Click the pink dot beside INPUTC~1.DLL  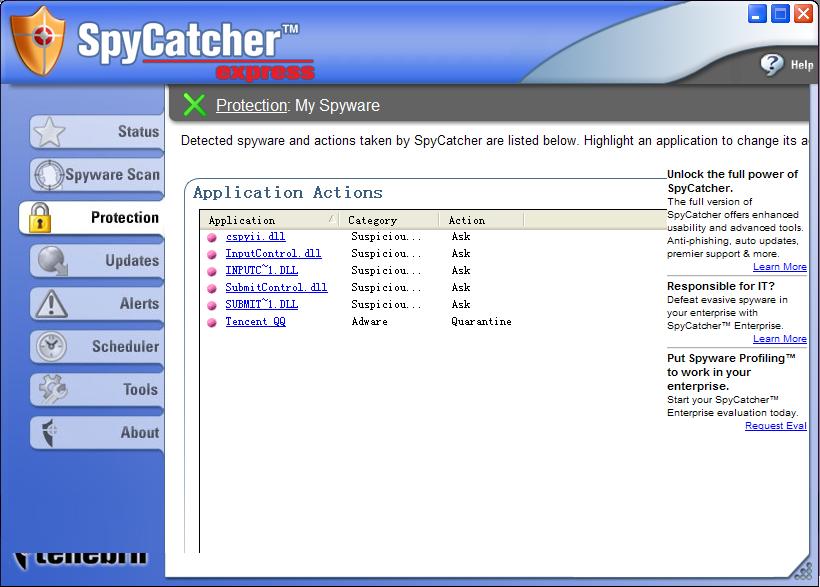click(x=212, y=272)
